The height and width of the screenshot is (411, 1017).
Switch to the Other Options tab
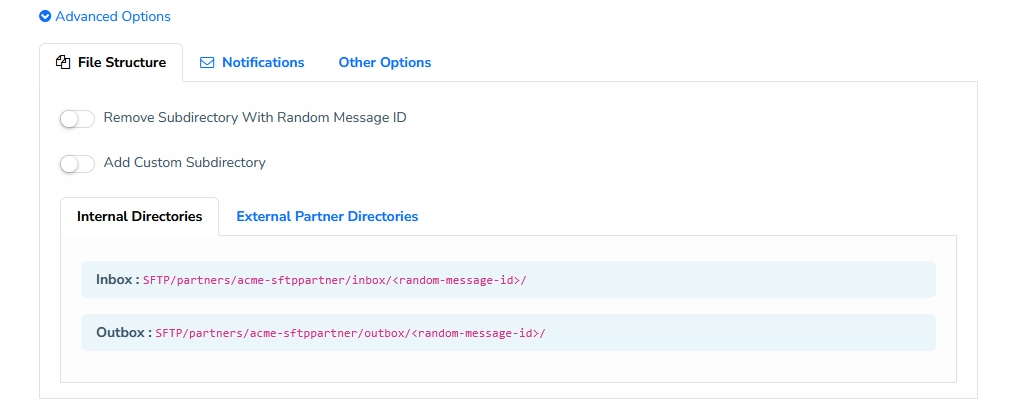tap(385, 63)
